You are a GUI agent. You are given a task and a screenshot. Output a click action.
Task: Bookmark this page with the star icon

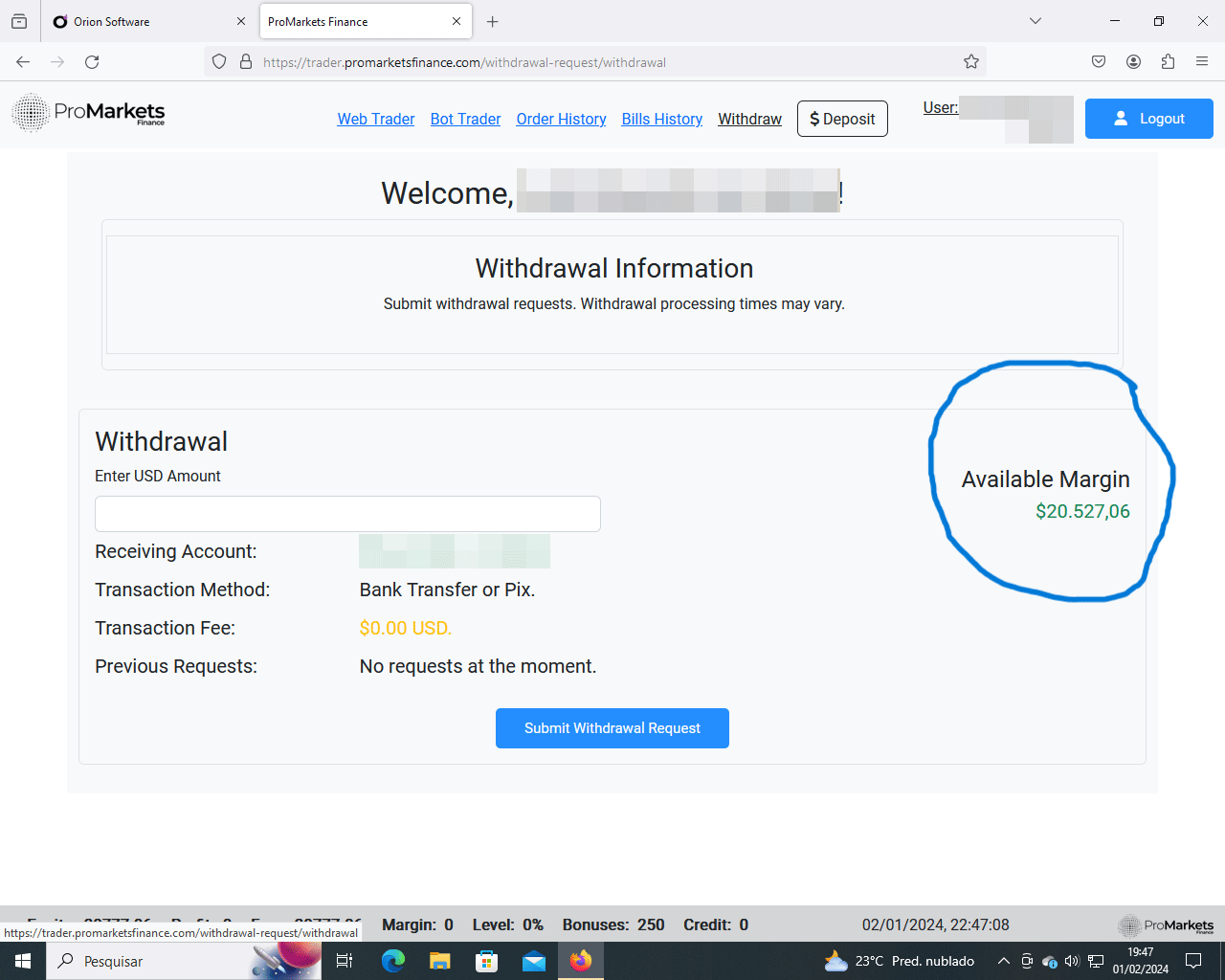(x=971, y=62)
